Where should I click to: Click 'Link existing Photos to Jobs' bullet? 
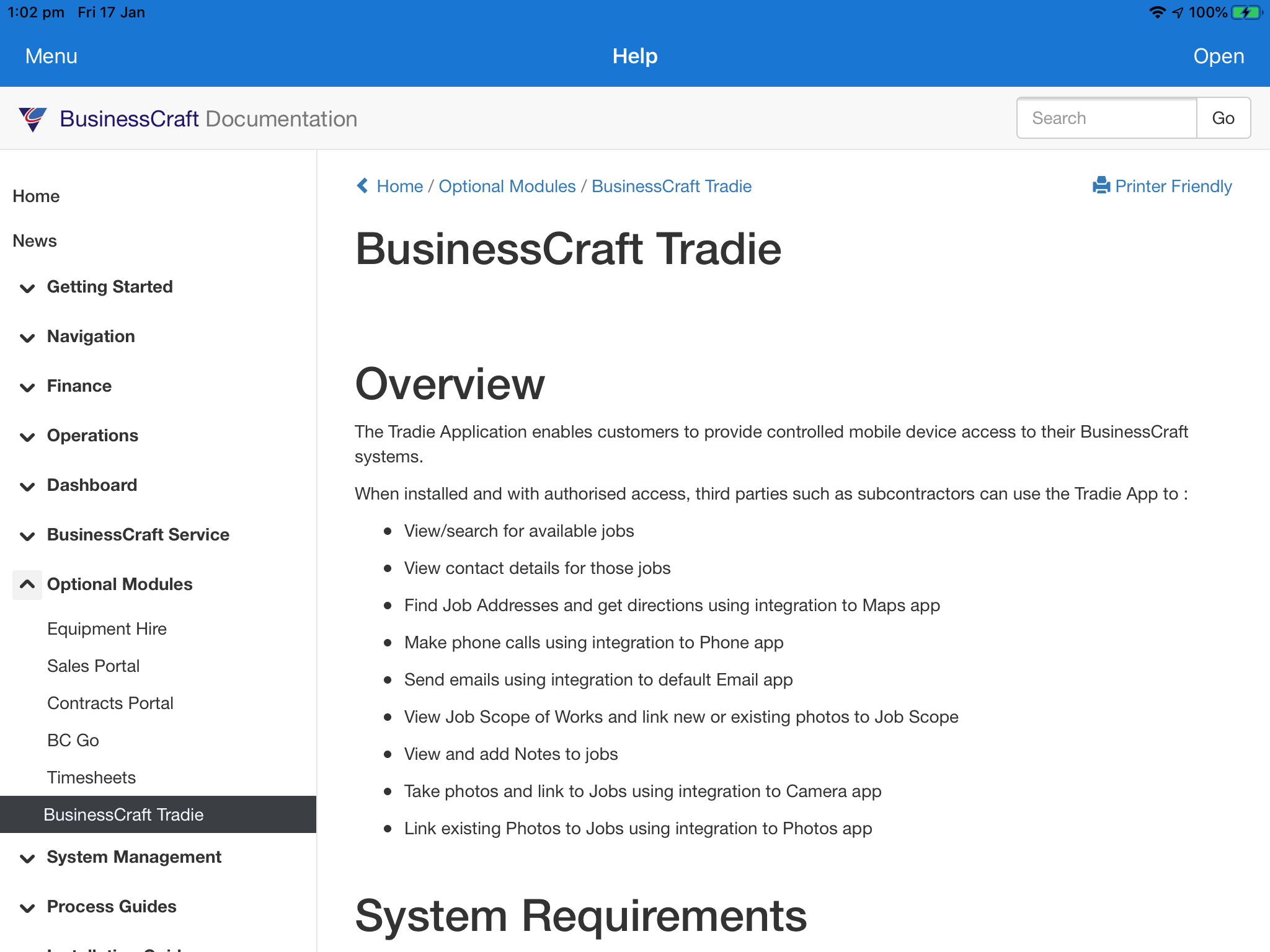click(638, 828)
